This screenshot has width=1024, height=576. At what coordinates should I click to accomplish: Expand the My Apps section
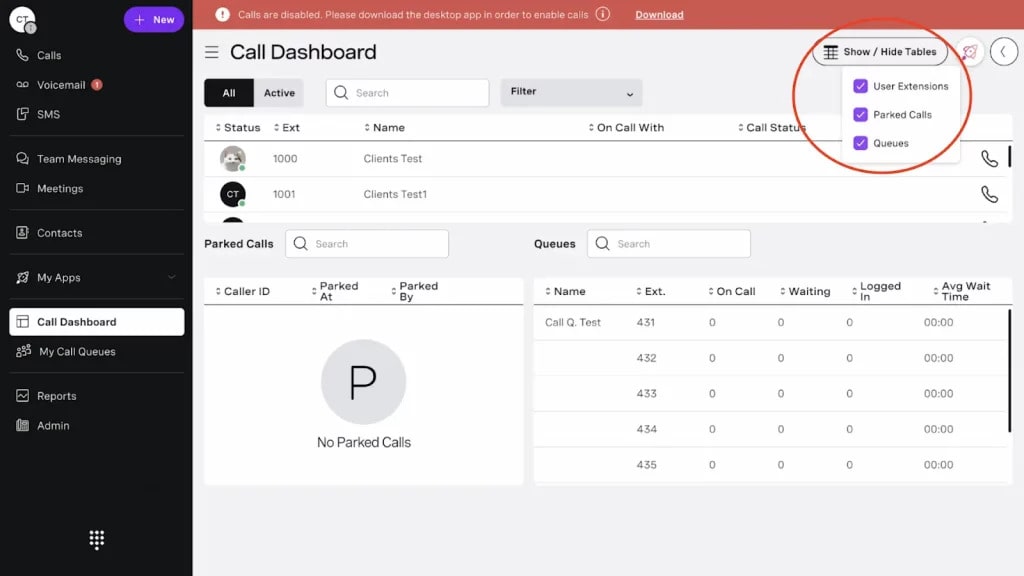tap(61, 277)
